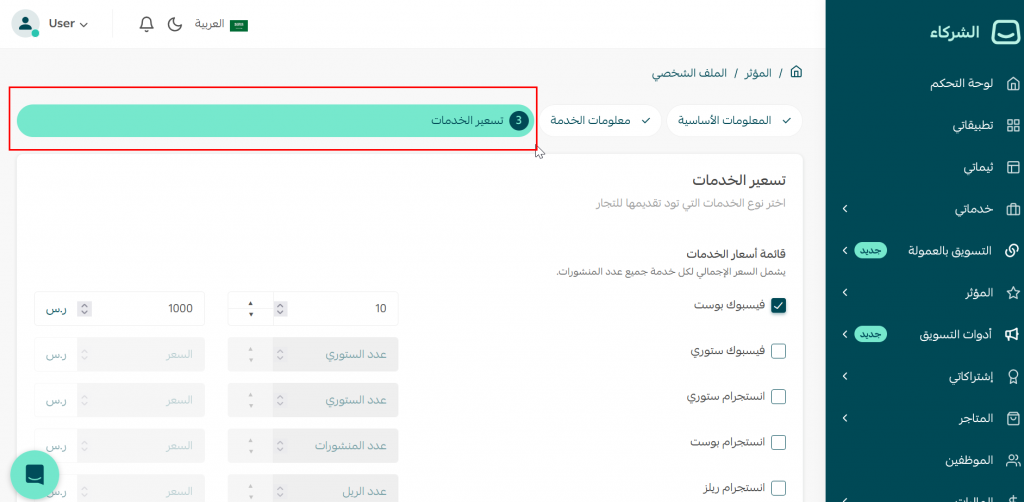Image resolution: width=1024 pixels, height=502 pixels.
Task: Click the ثيماتي themes icon
Action: (x=1012, y=168)
